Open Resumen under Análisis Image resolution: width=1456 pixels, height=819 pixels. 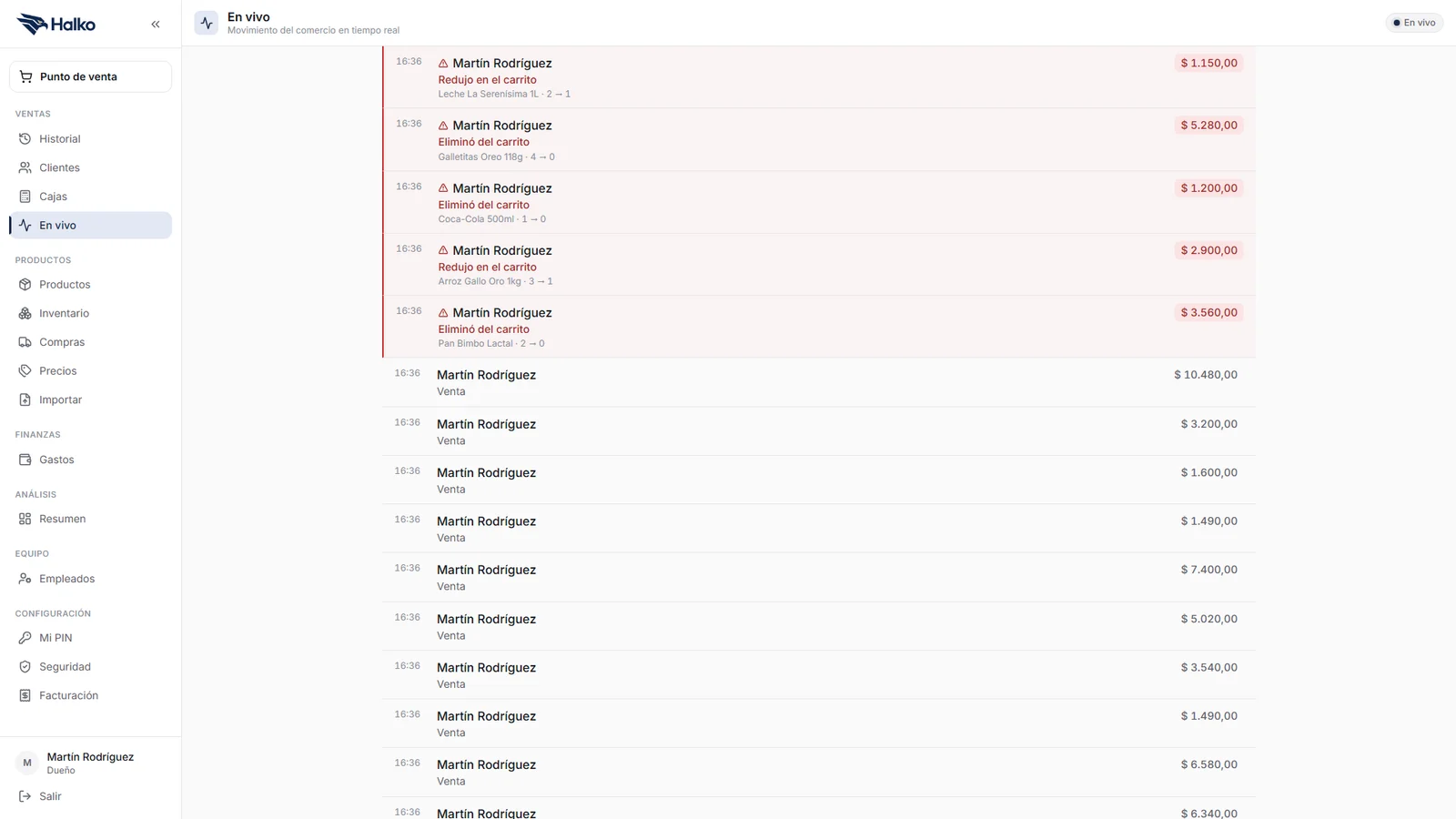click(x=90, y=519)
